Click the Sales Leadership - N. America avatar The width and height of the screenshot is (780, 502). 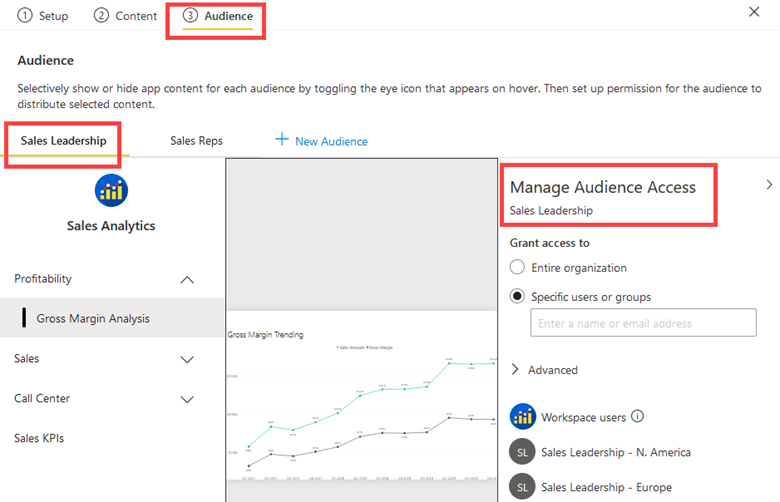tap(522, 452)
